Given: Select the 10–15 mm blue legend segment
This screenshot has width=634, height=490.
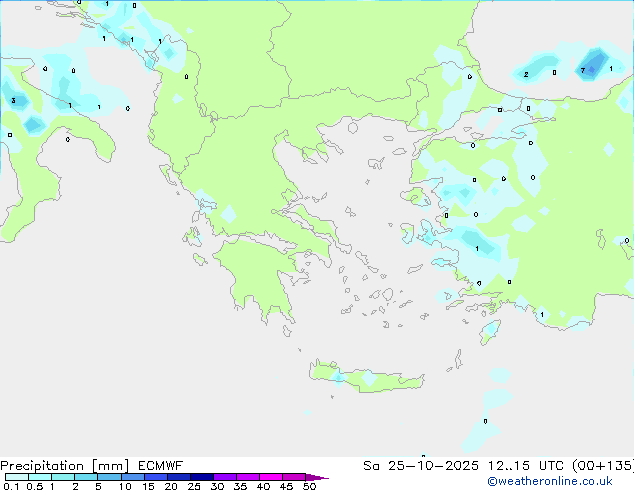Looking at the screenshot, I should coord(132,477).
